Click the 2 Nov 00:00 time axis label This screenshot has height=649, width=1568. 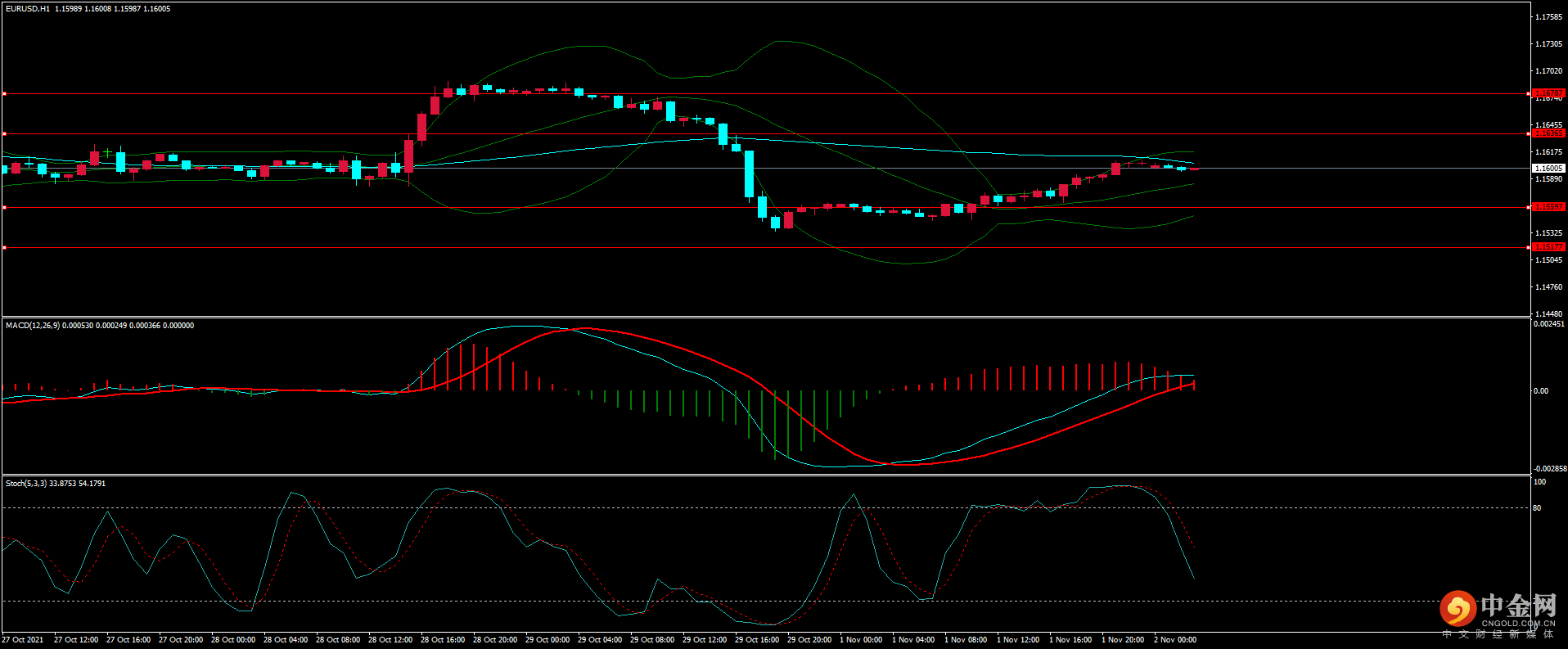coord(1175,640)
